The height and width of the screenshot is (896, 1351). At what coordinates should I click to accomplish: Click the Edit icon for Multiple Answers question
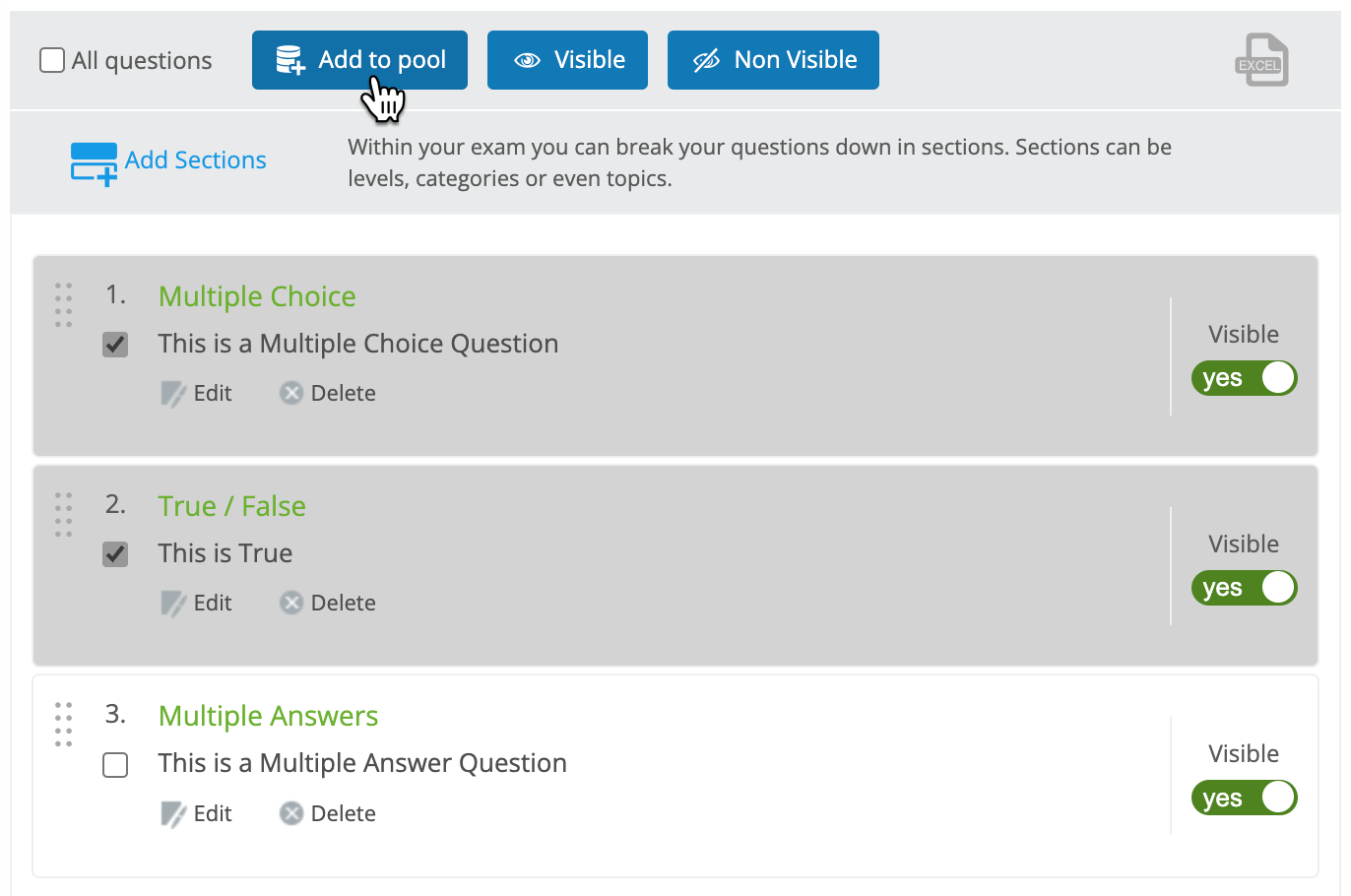(x=174, y=813)
